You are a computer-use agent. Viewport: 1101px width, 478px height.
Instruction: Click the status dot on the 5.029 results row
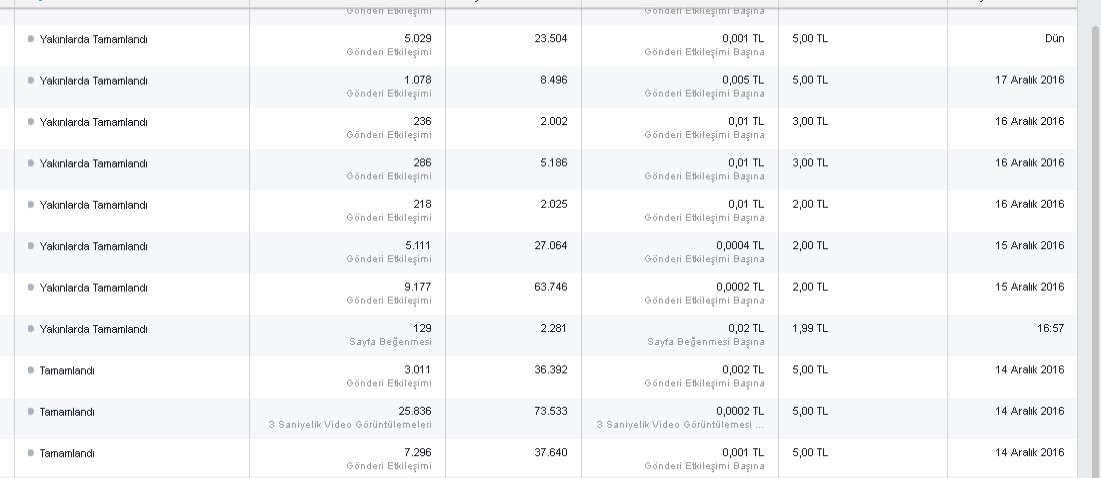tap(30, 39)
